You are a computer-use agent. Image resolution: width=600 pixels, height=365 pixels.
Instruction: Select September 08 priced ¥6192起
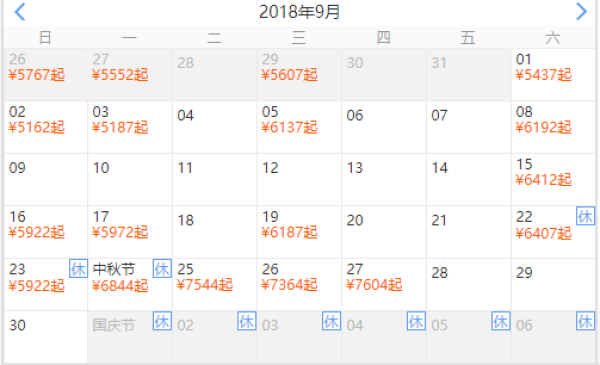point(553,127)
